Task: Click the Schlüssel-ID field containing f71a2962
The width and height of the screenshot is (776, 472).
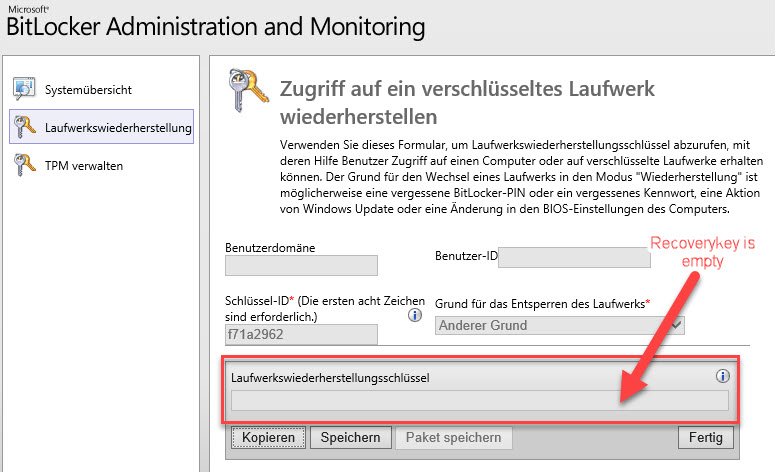Action: (301, 334)
